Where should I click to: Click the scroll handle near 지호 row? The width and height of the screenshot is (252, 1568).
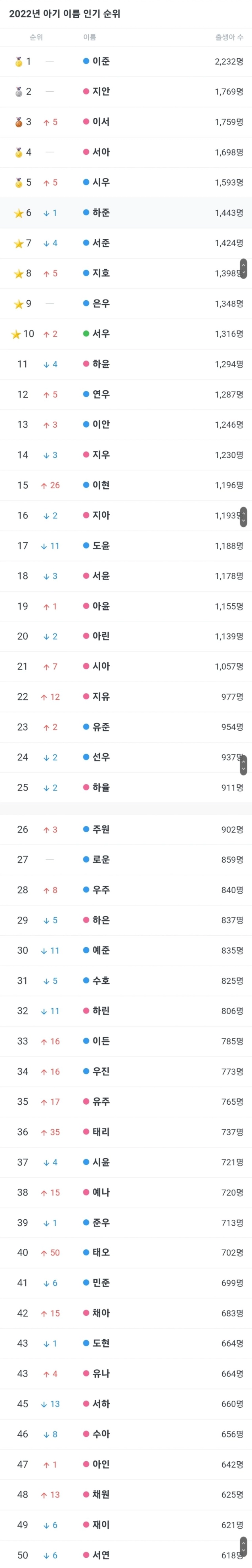coord(243,269)
